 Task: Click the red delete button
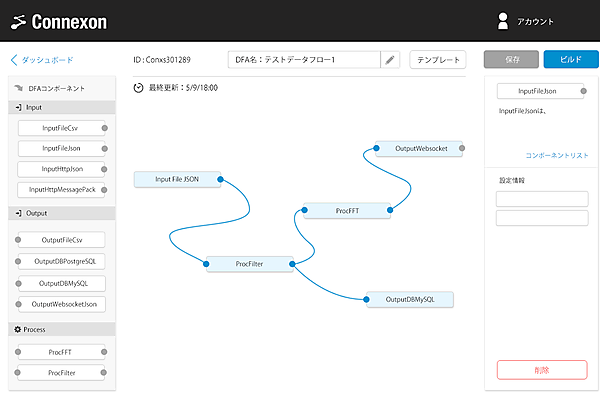pyautogui.click(x=541, y=370)
